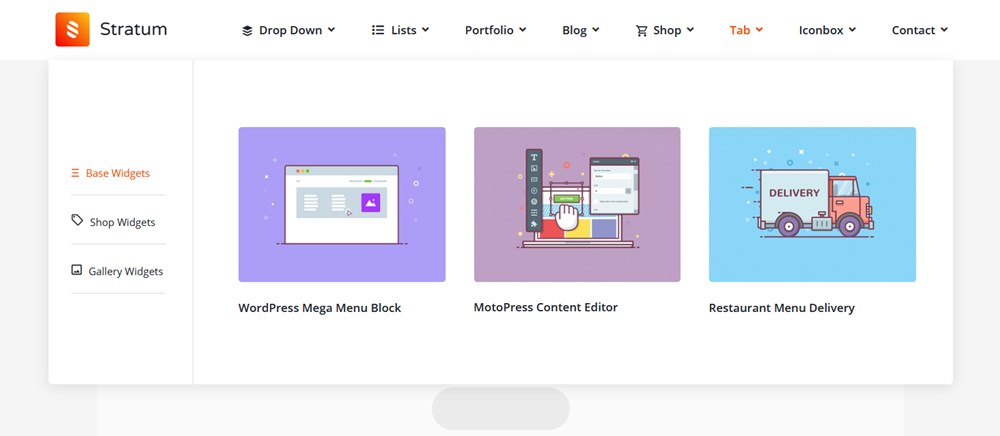The image size is (1000, 436).
Task: Expand the Shop chevron arrow
Action: click(690, 29)
